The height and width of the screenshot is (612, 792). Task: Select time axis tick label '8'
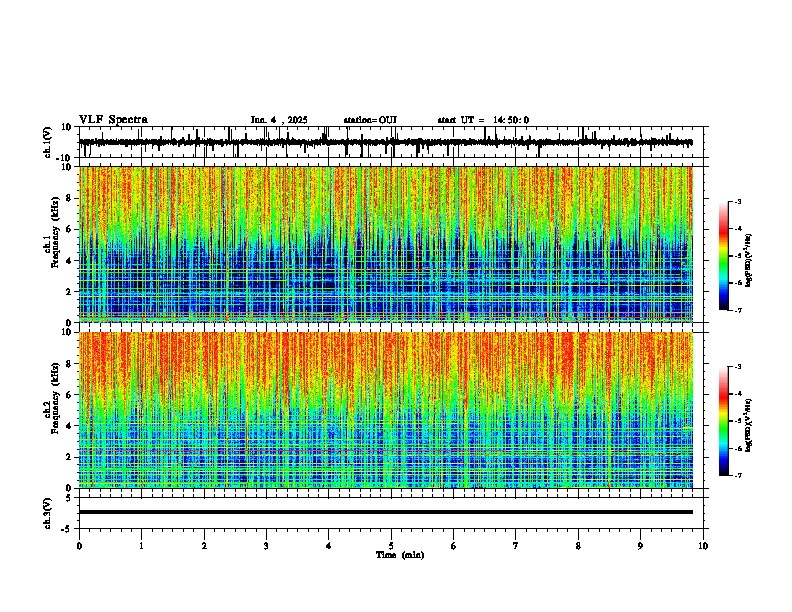[578, 546]
